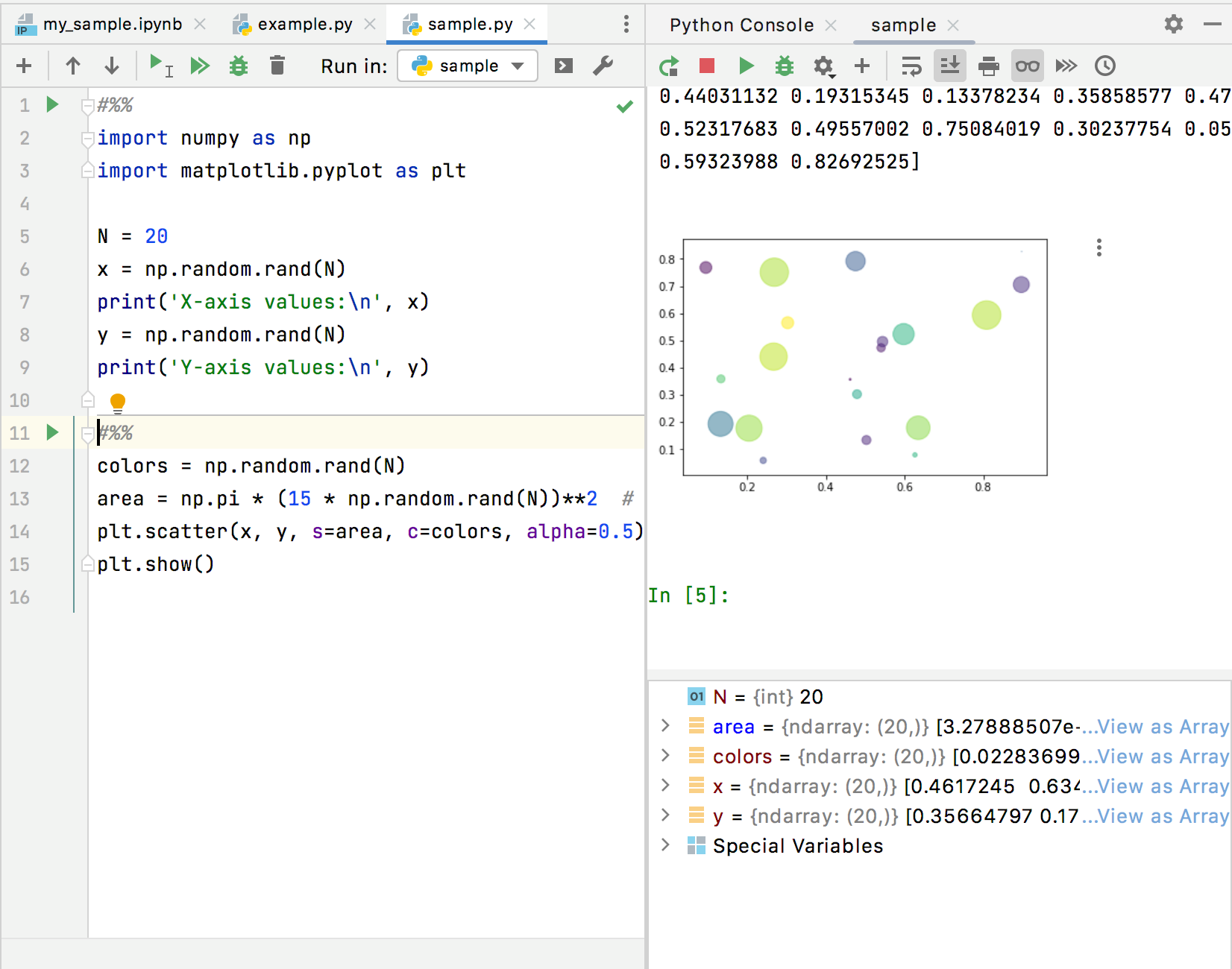This screenshot has height=969, width=1232.
Task: Move cell up with the up arrow
Action: click(x=73, y=66)
